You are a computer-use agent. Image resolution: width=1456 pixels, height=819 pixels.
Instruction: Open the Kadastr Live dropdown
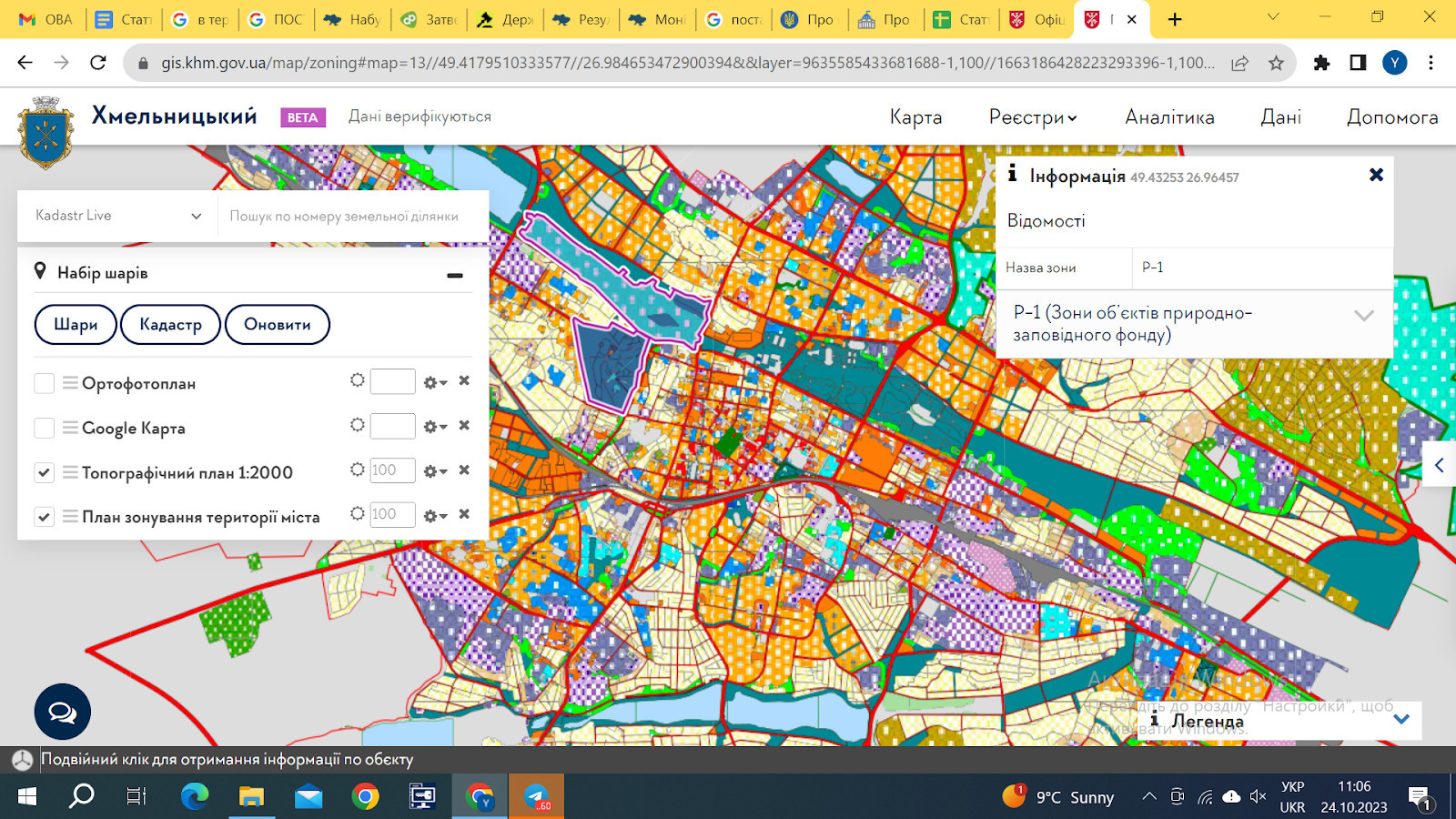117,216
